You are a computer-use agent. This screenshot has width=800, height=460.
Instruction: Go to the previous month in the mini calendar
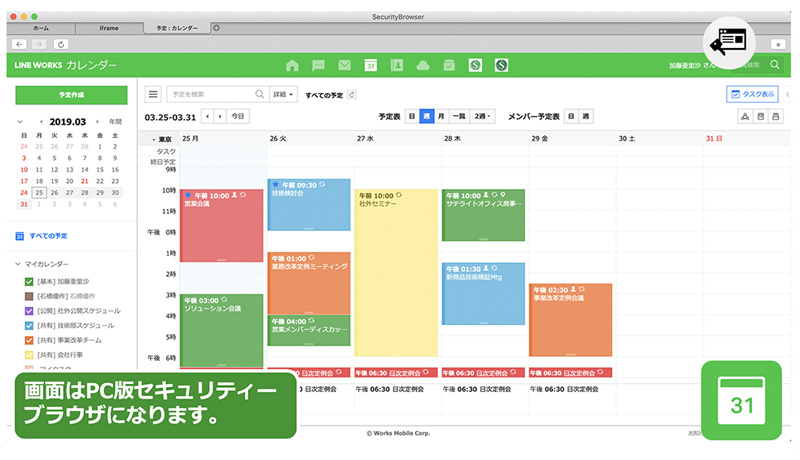pos(41,122)
